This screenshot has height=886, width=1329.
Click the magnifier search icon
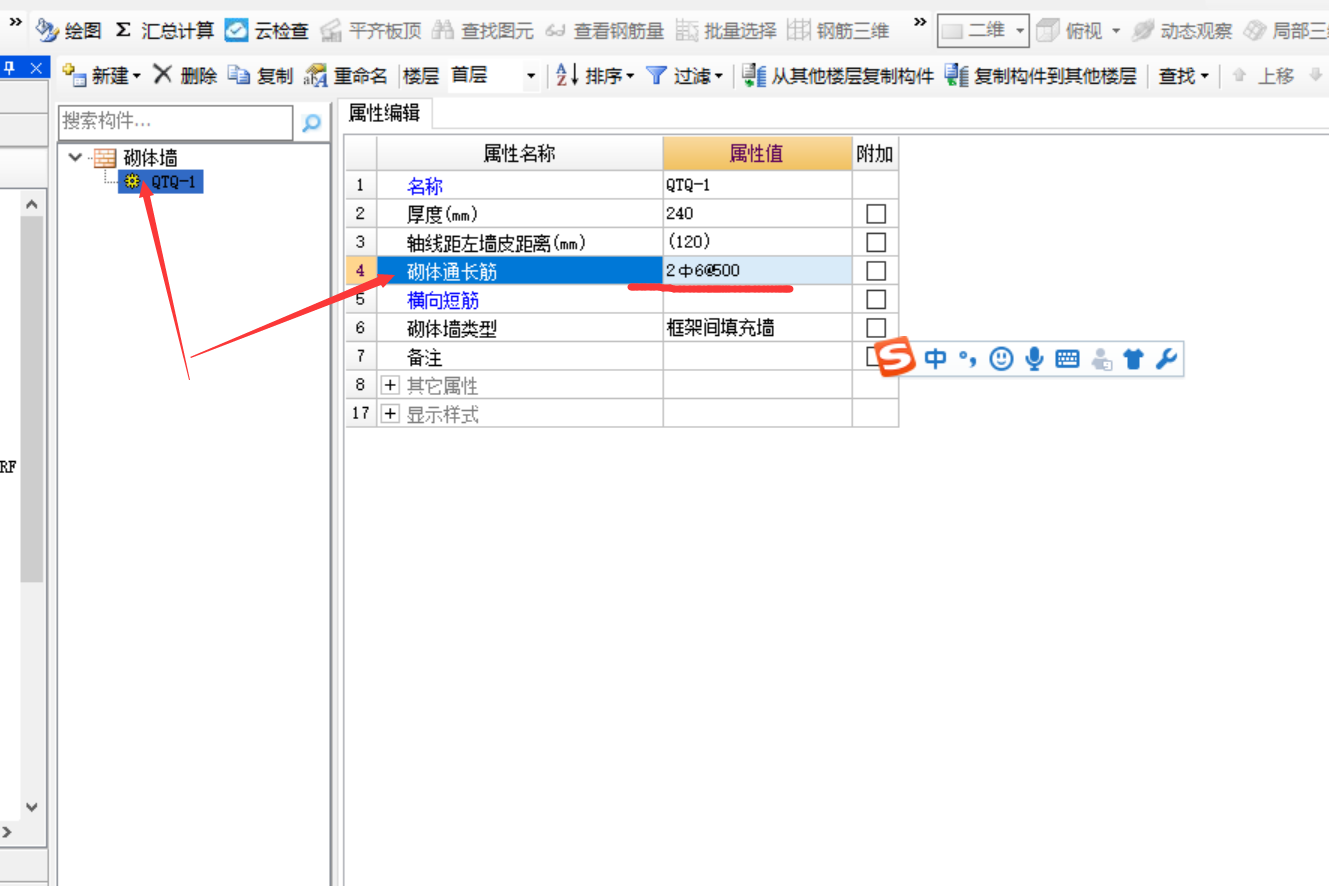click(311, 123)
